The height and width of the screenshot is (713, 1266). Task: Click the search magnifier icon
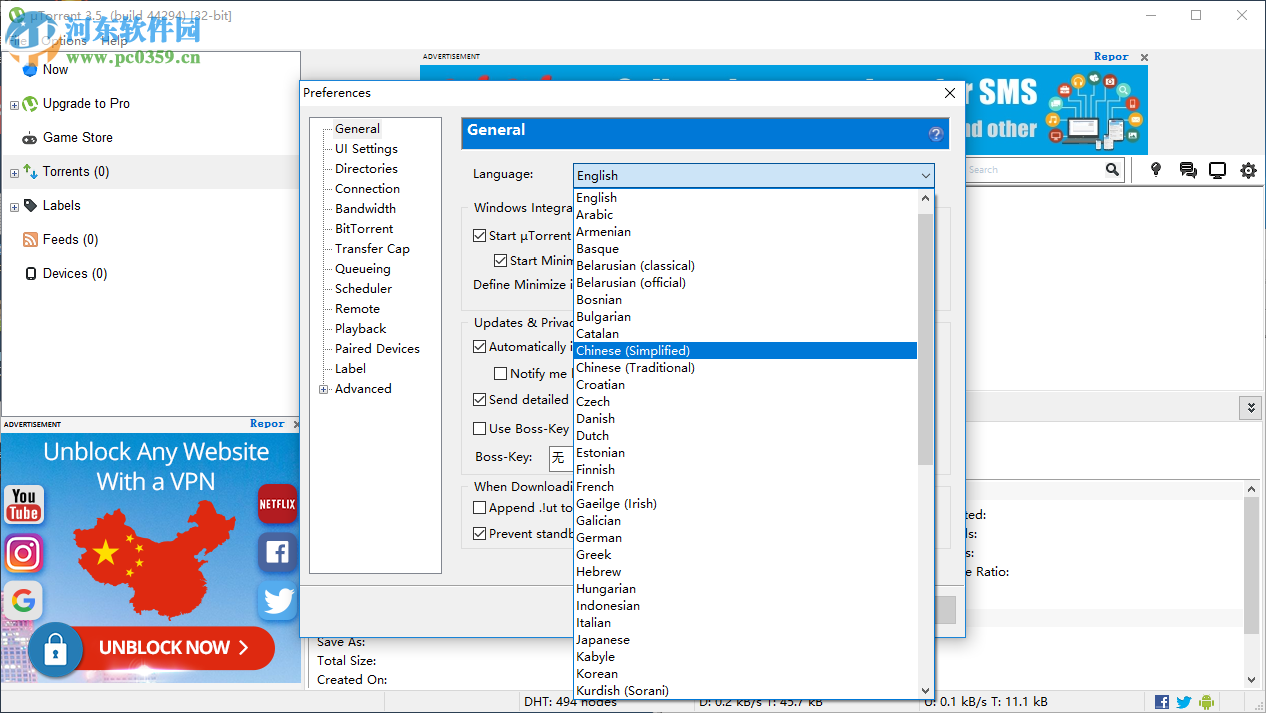pyautogui.click(x=1112, y=170)
